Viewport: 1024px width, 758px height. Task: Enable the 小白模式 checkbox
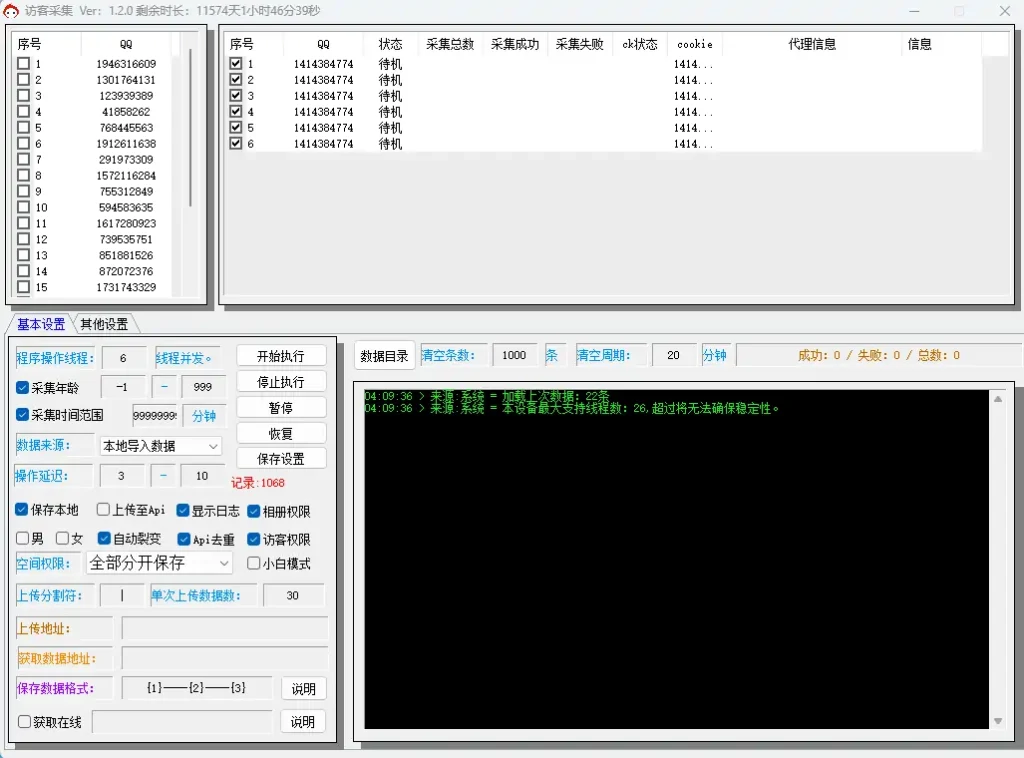[x=253, y=563]
